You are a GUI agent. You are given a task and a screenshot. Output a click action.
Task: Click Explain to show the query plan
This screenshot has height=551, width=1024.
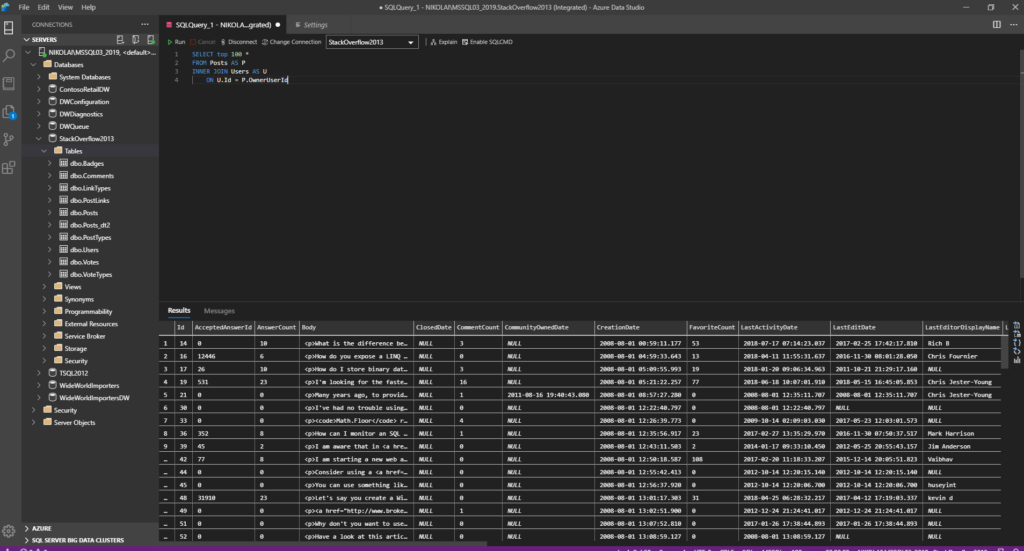coord(443,42)
